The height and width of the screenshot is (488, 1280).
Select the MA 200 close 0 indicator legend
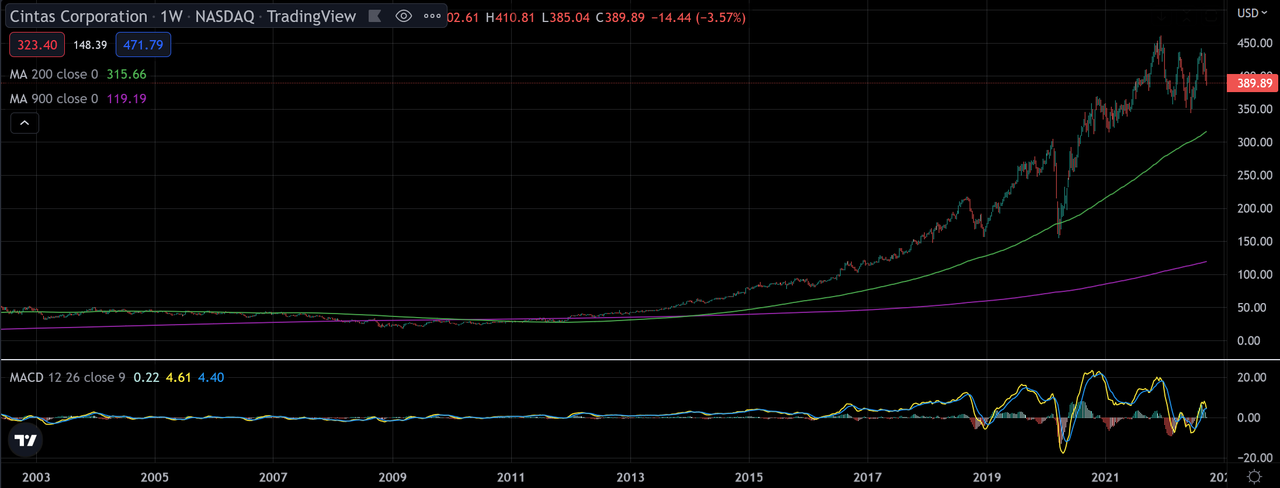54,75
